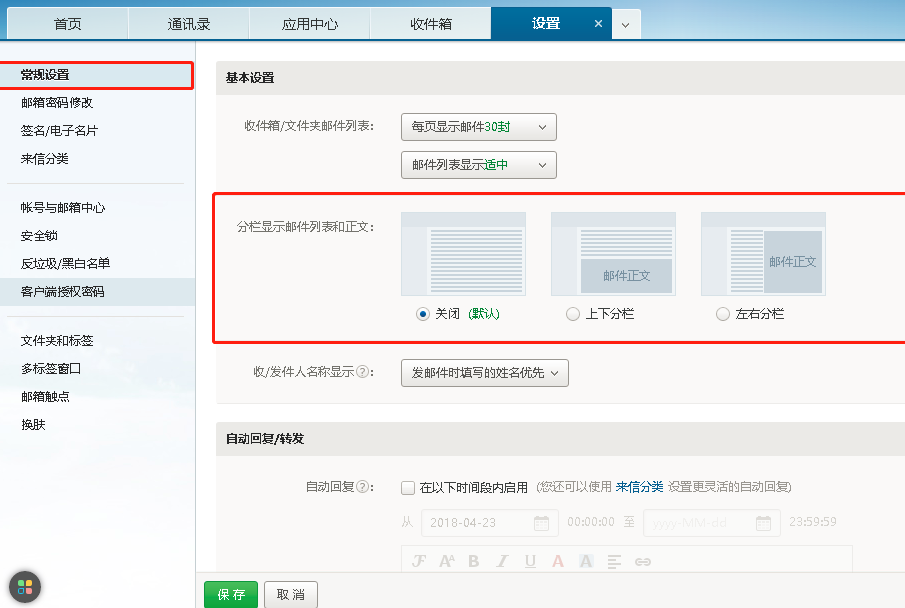The width and height of the screenshot is (905, 608).
Task: Open the calendar icon next to 2018-04-23
Action: [x=540, y=522]
